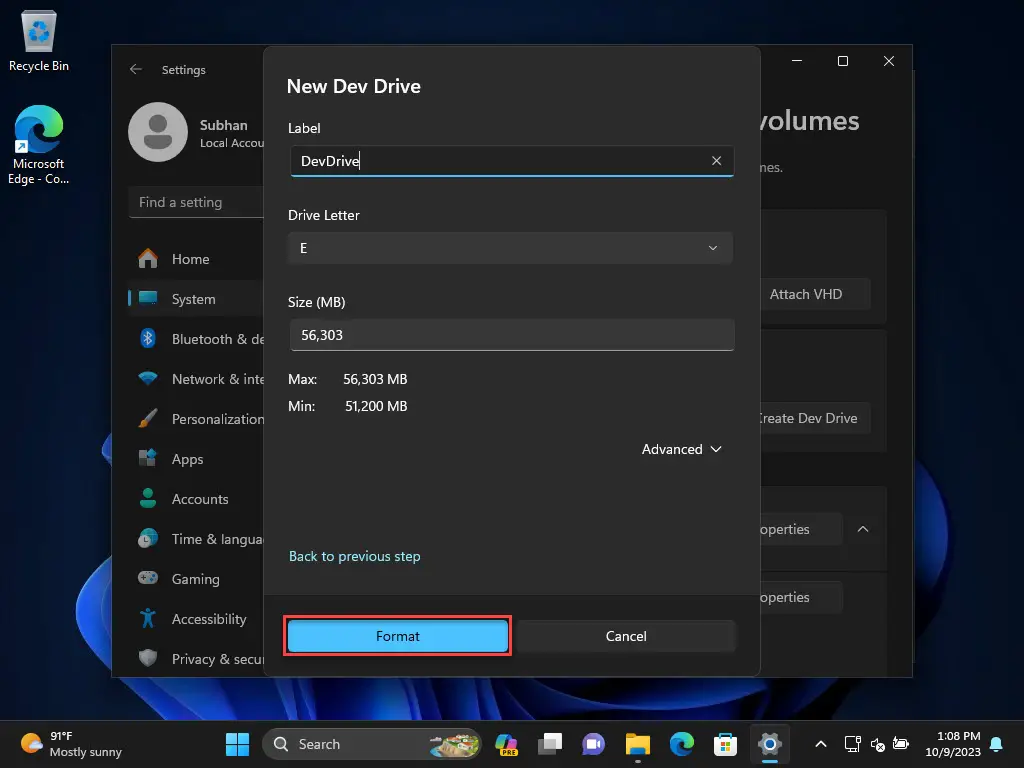Click the system tray display/network icon

(x=852, y=744)
